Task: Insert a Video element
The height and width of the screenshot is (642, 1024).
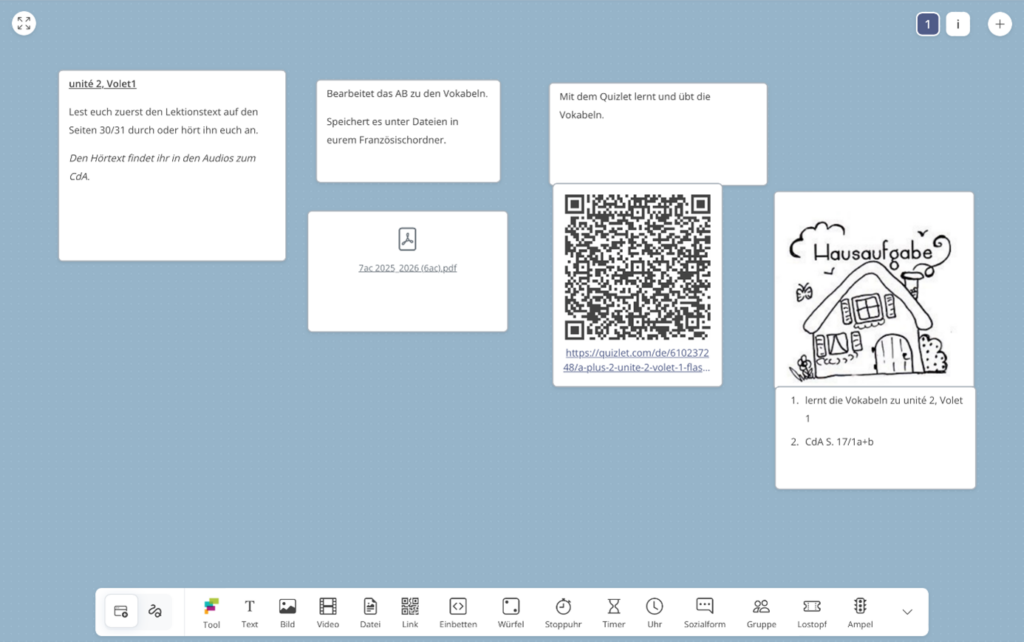Action: click(328, 612)
